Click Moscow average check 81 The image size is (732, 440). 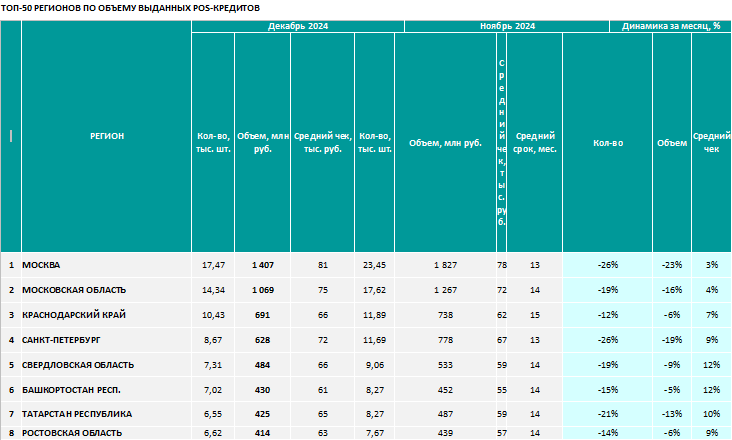pos(323,265)
